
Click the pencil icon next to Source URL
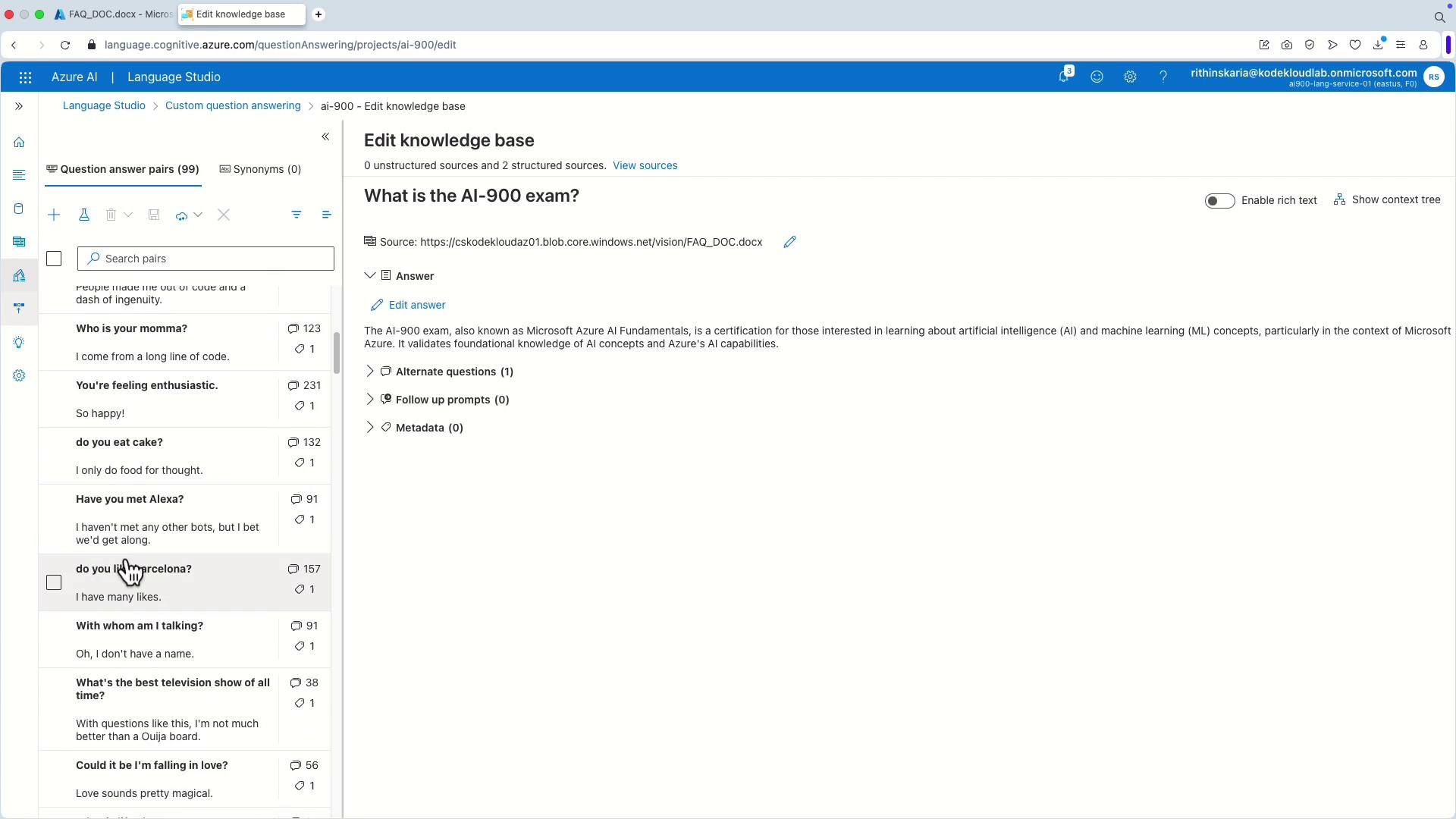pyautogui.click(x=789, y=242)
